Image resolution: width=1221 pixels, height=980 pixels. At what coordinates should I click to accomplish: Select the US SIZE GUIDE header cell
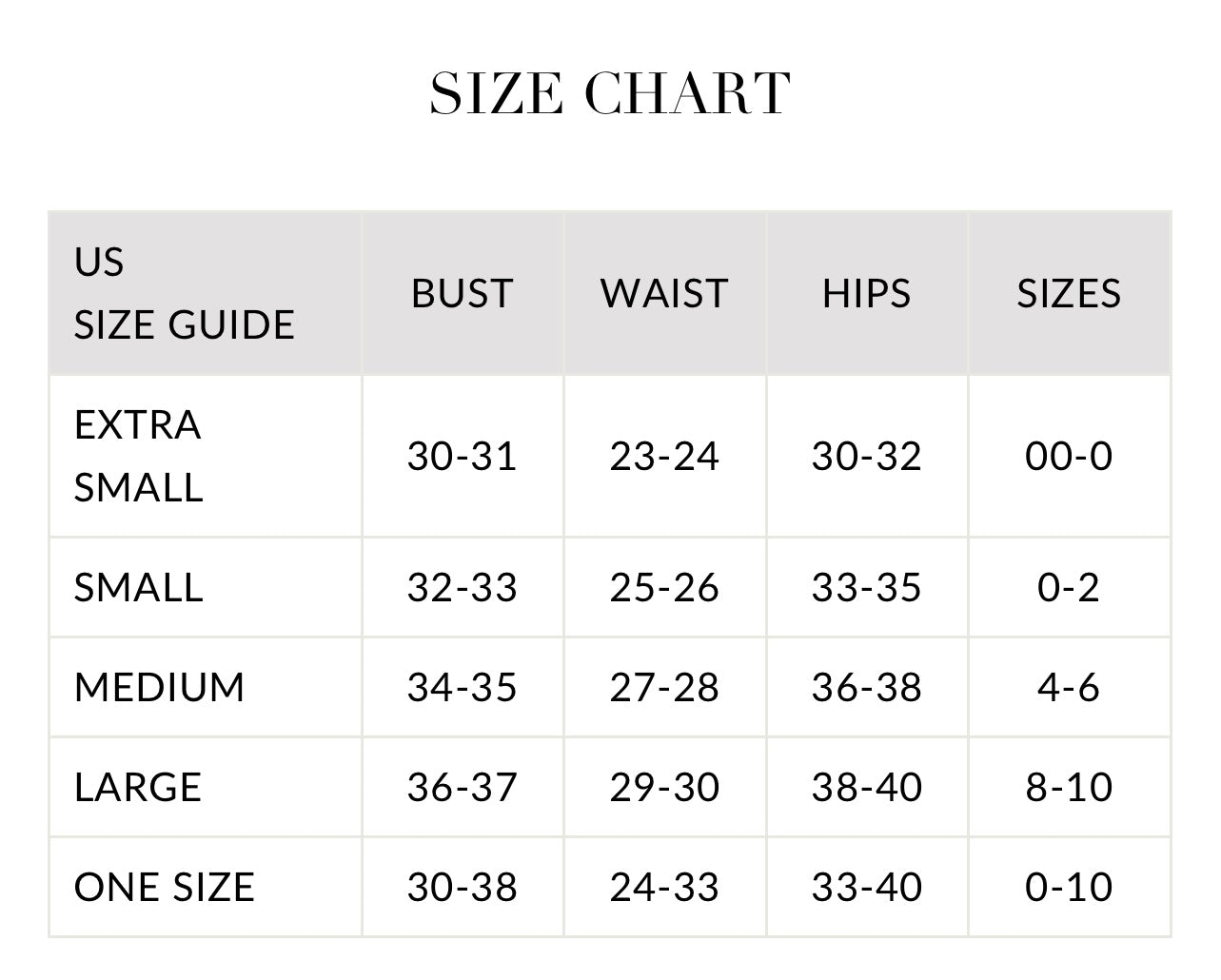(x=185, y=293)
